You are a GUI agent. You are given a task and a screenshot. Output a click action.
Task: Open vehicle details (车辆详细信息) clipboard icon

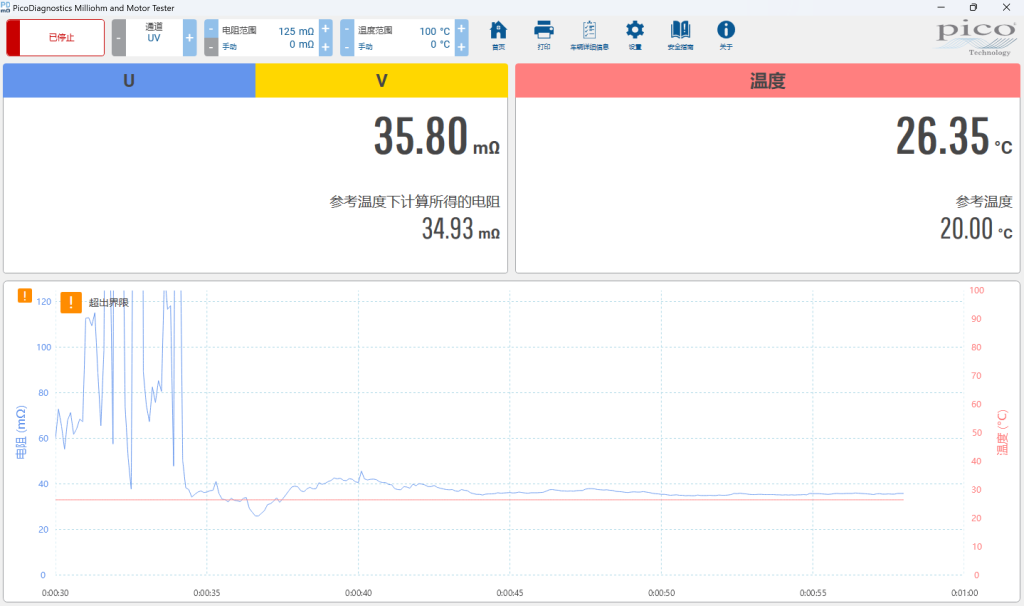(589, 31)
